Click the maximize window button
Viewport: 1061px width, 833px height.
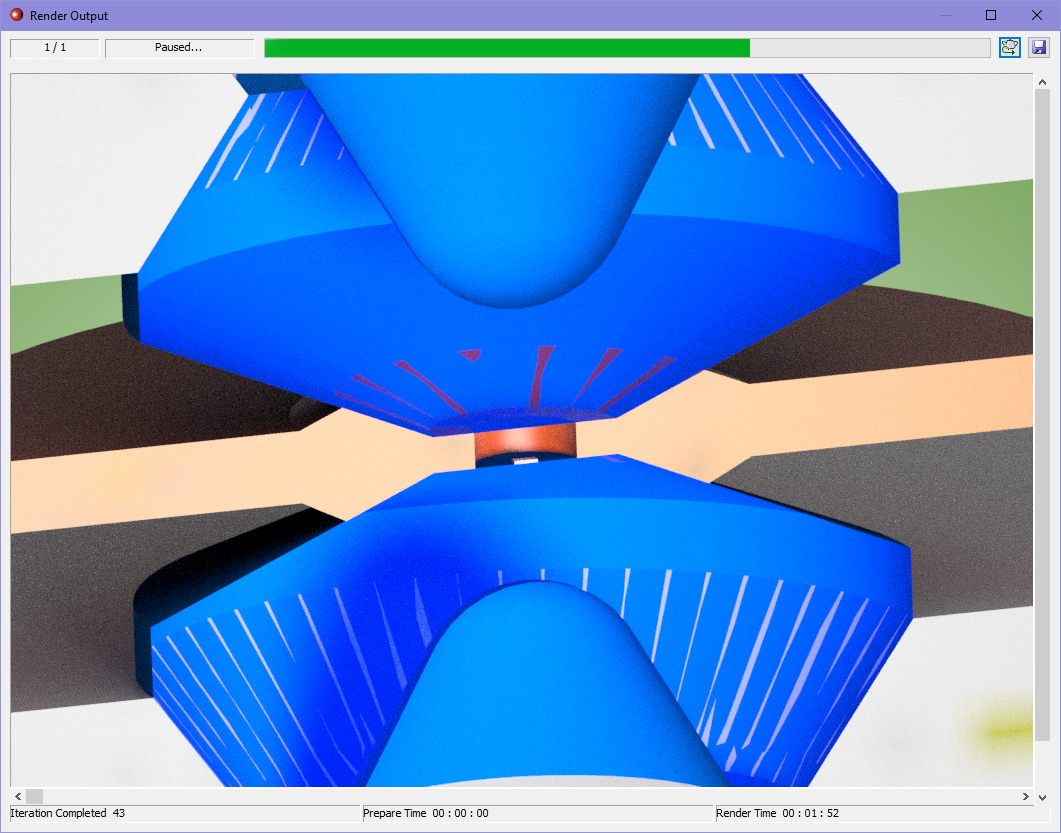pos(990,15)
